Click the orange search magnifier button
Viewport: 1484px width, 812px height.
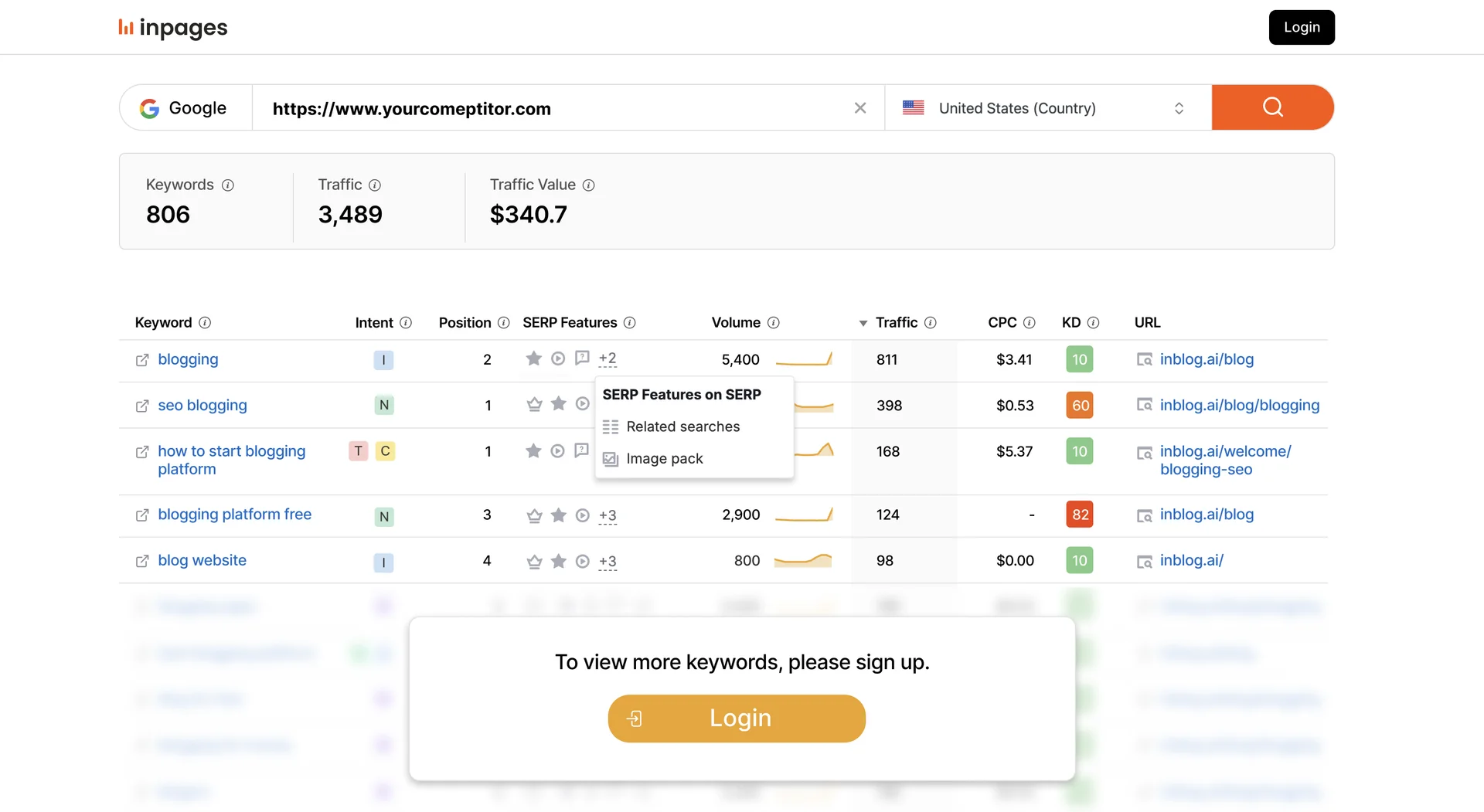(x=1272, y=107)
